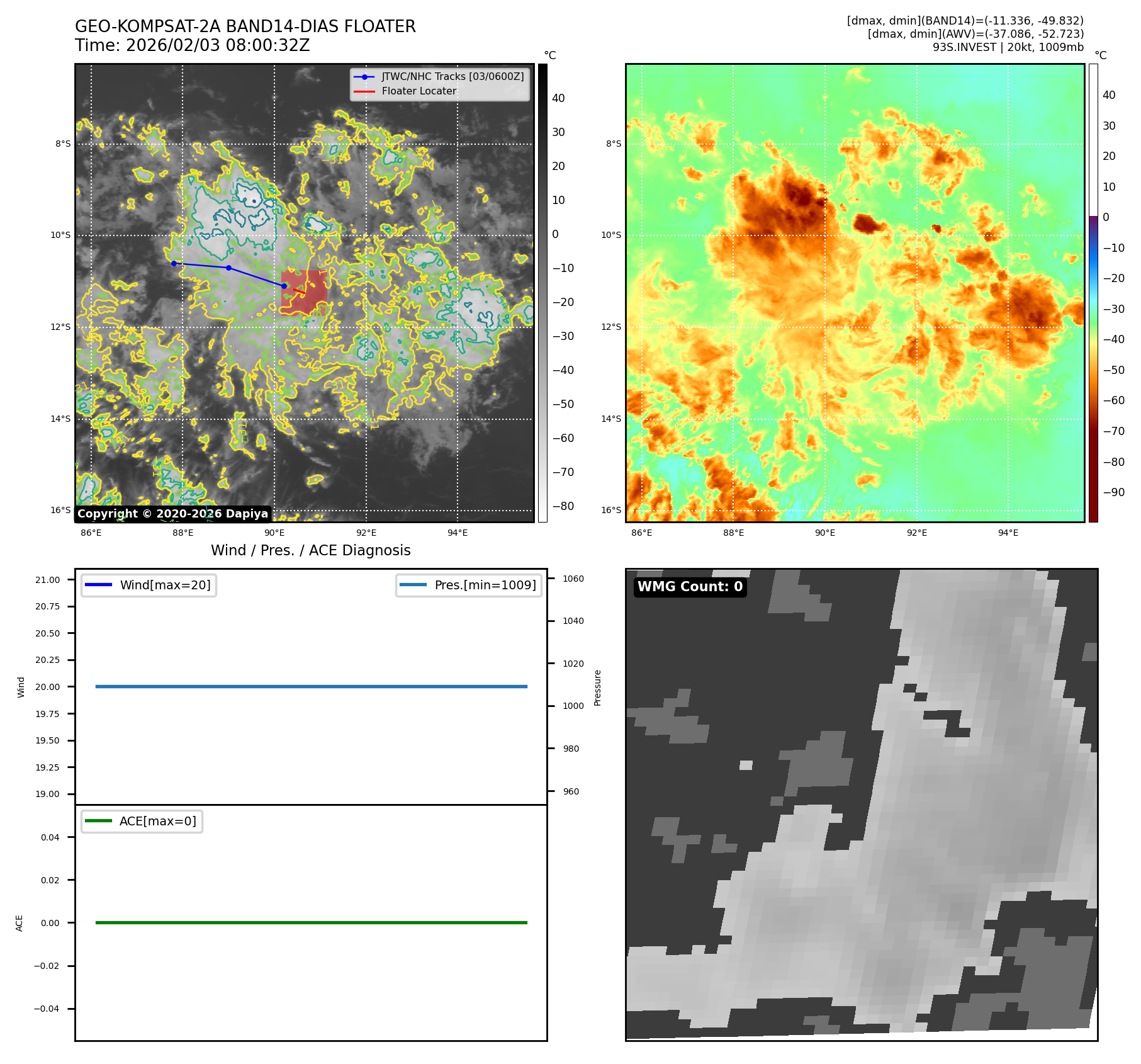
Task: Click the dmax, dmin BAND14 values text
Action: tap(965, 21)
